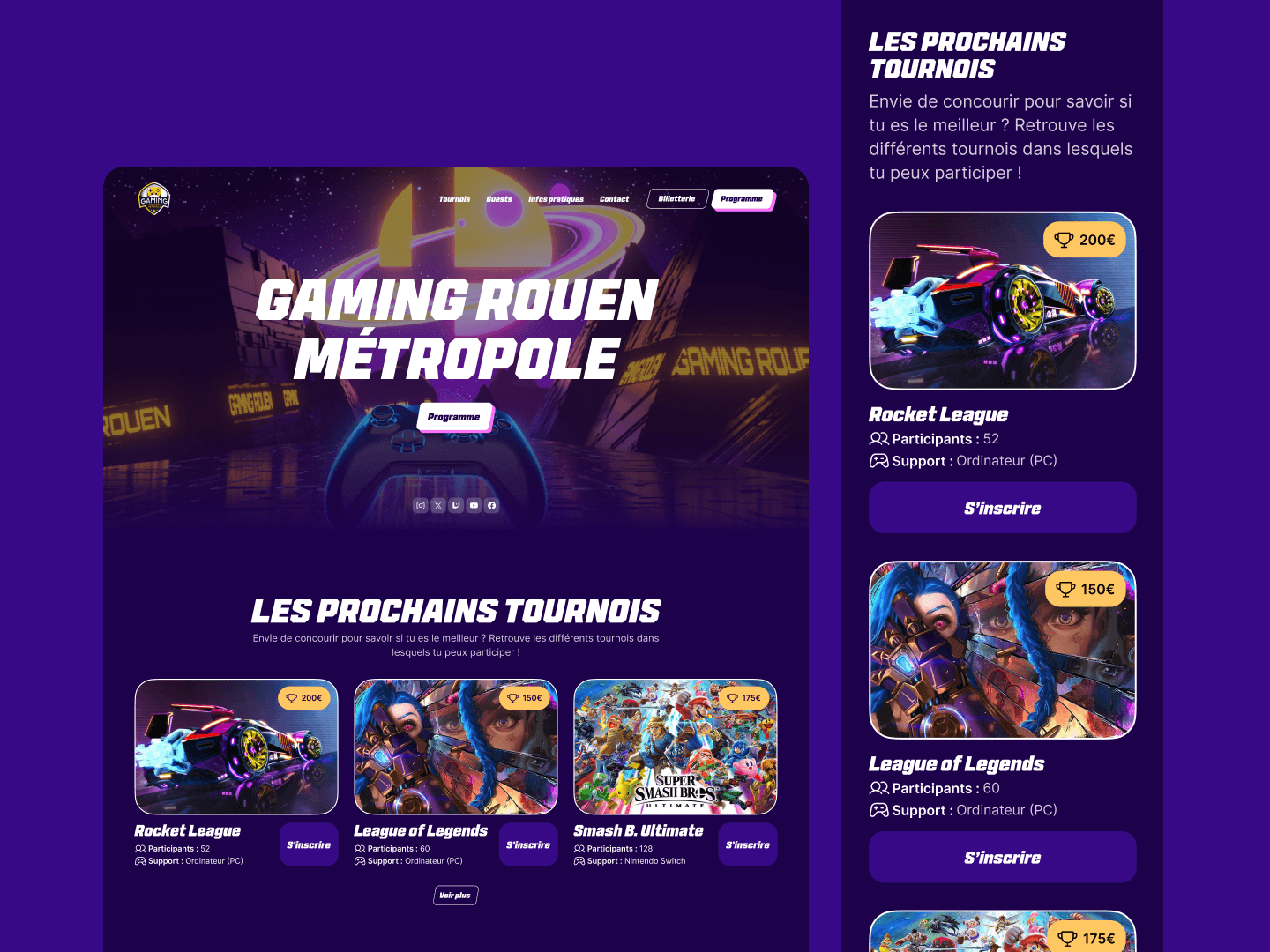Open the Contact nav link
Screen dimensions: 1270x952
point(615,199)
